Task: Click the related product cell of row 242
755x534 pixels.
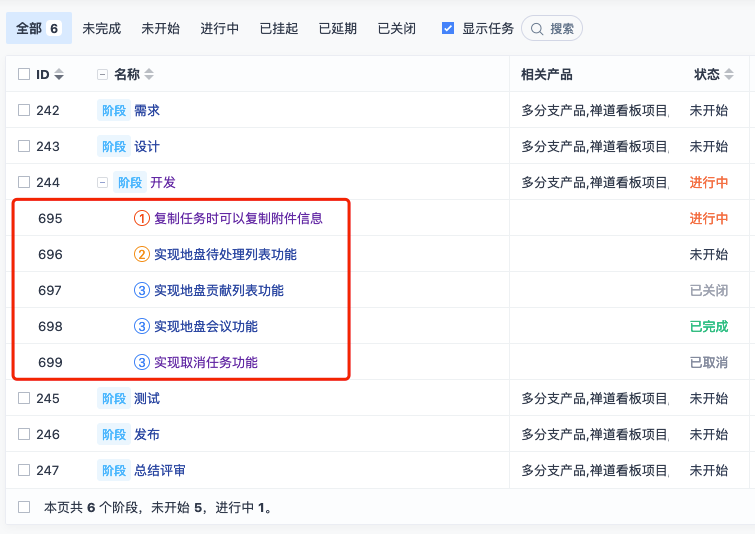Action: coord(595,110)
